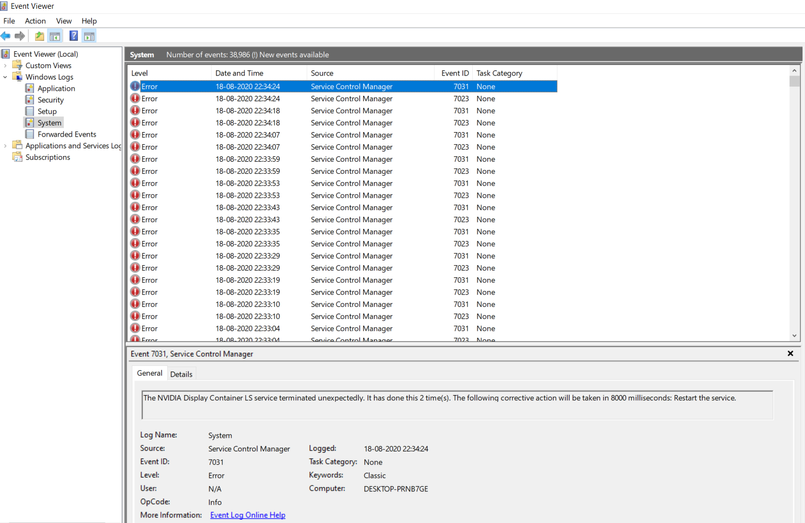This screenshot has height=523, width=805.
Task: Click error icon of 22:33:04 event 7031
Action: point(135,328)
